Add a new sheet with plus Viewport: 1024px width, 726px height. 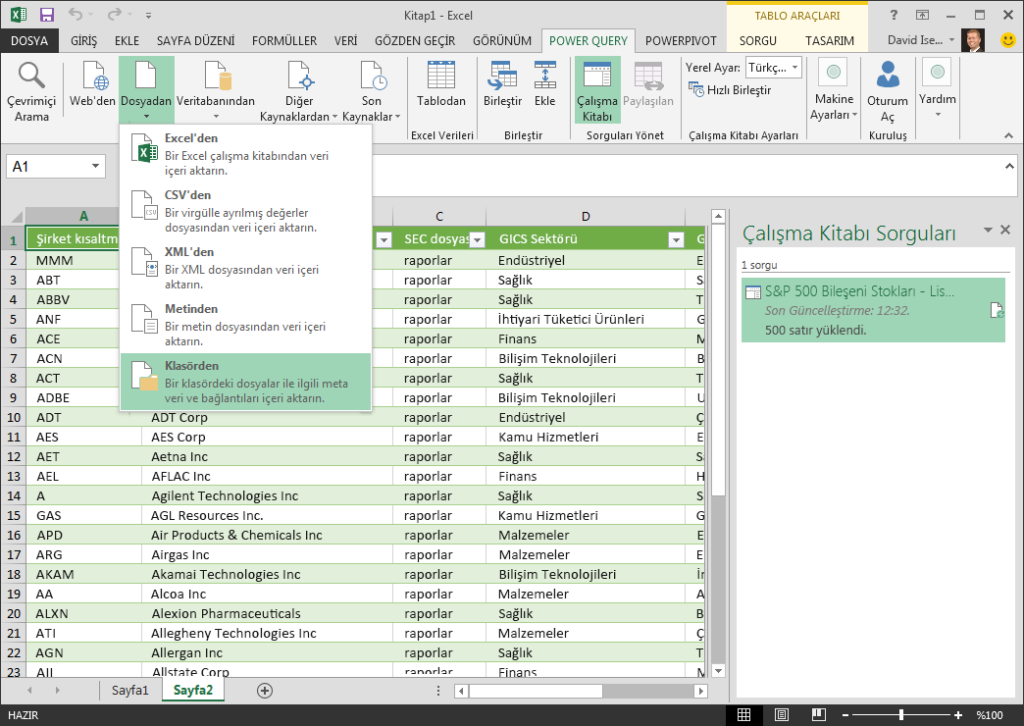point(264,691)
